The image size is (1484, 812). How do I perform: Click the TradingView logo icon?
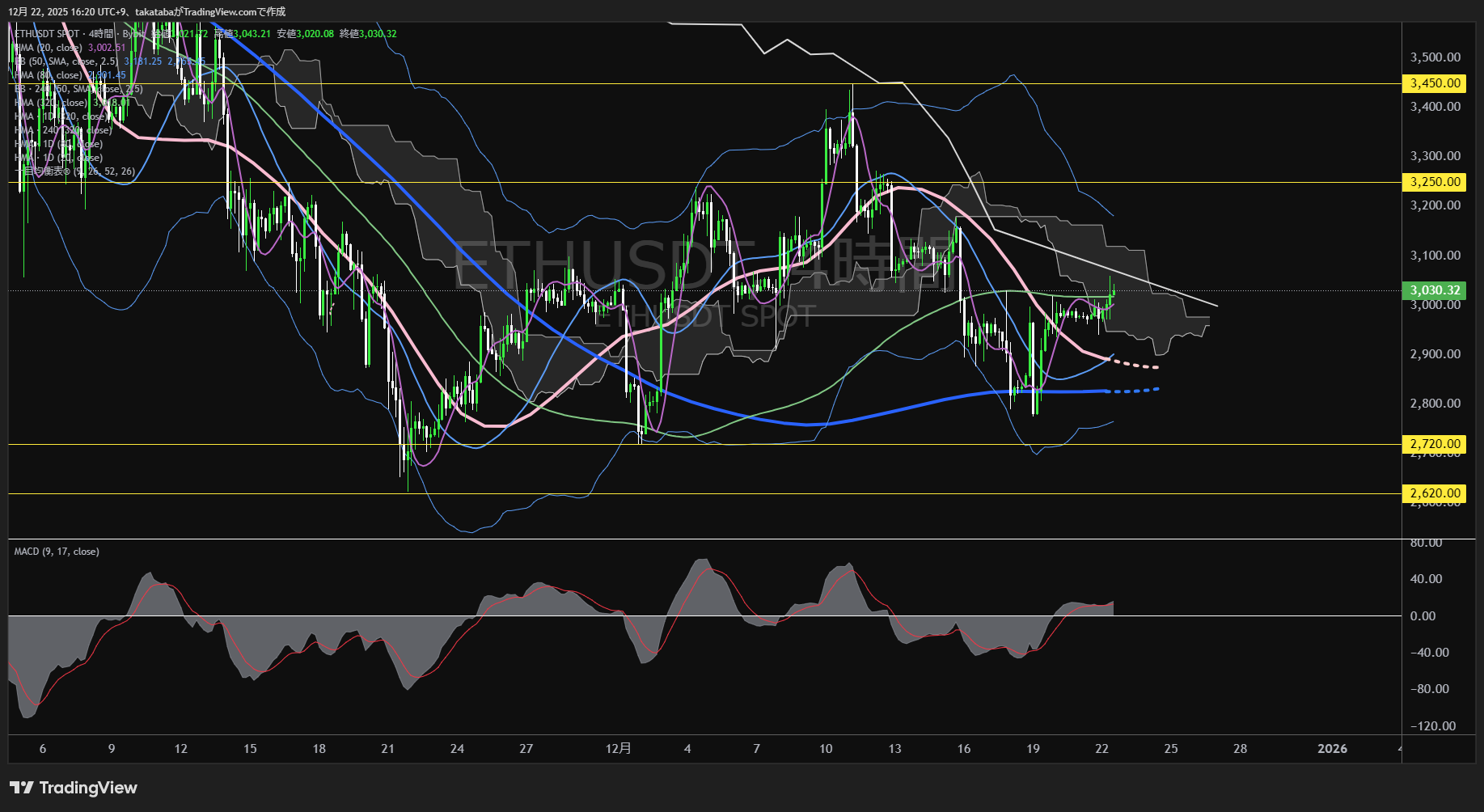[x=22, y=788]
